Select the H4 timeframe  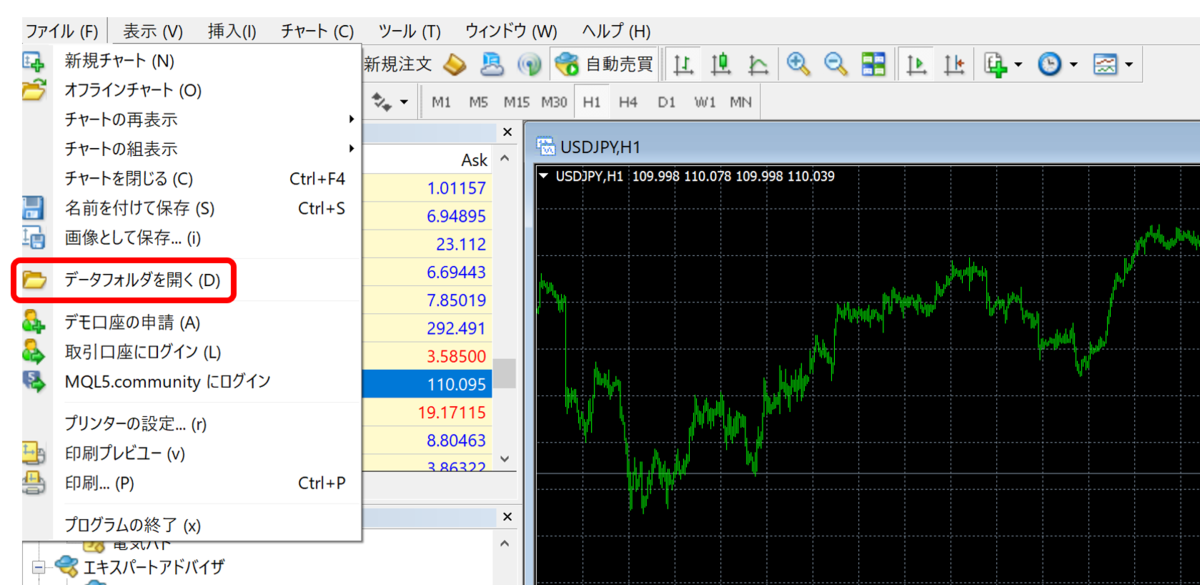(x=628, y=102)
